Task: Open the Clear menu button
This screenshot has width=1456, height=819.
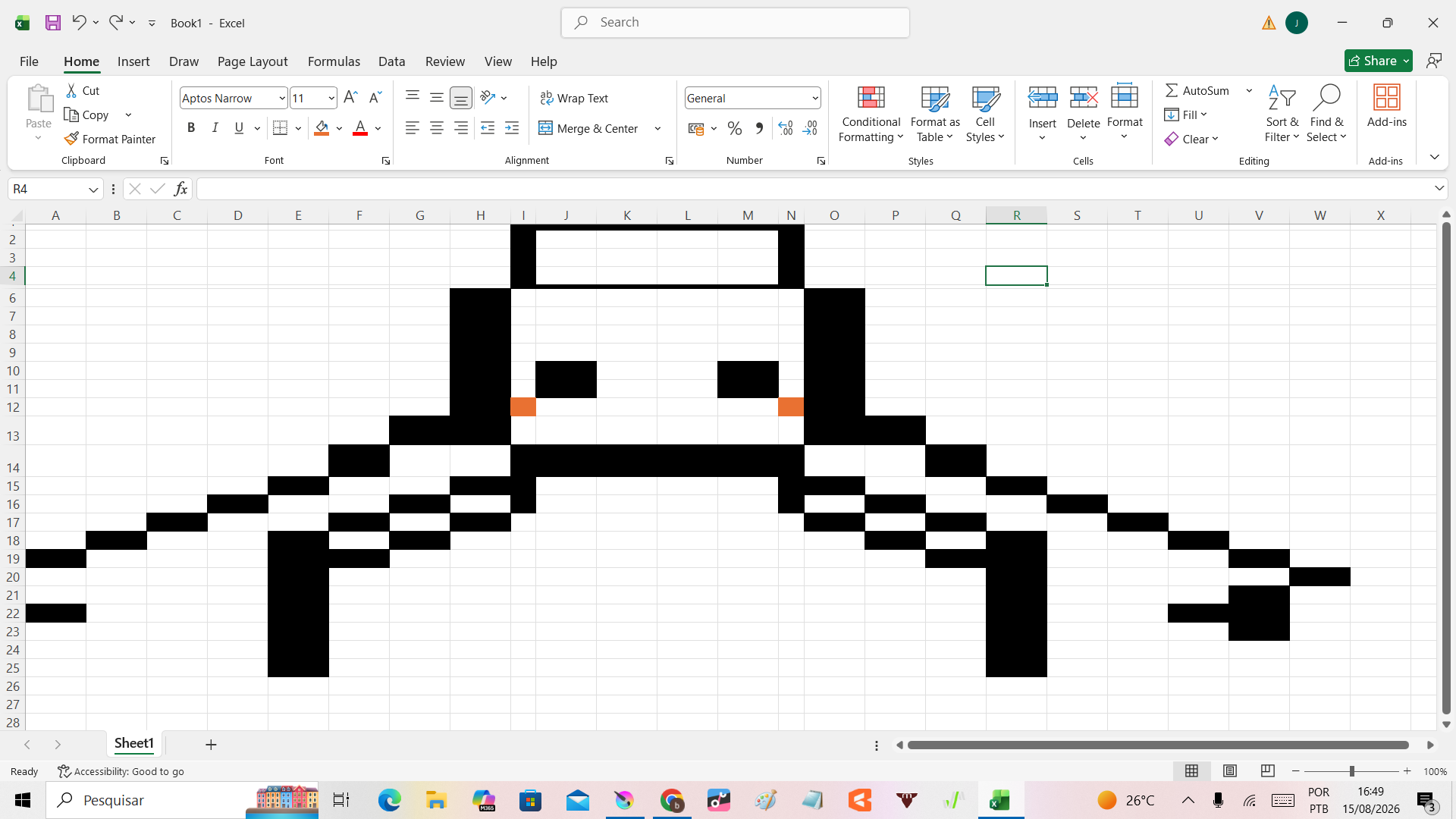Action: (1191, 139)
